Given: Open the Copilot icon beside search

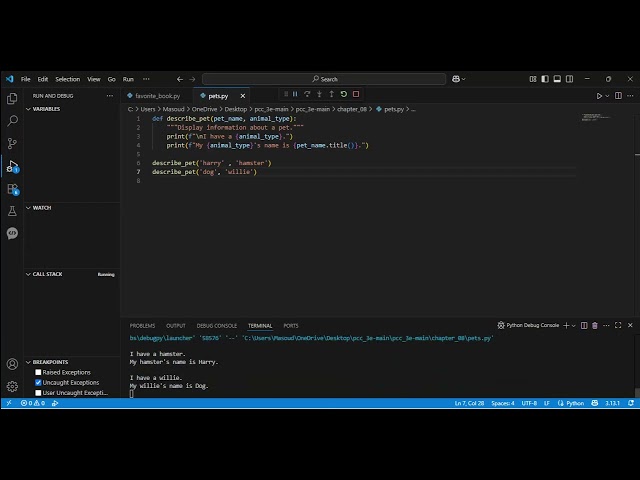Looking at the screenshot, I should (456, 79).
